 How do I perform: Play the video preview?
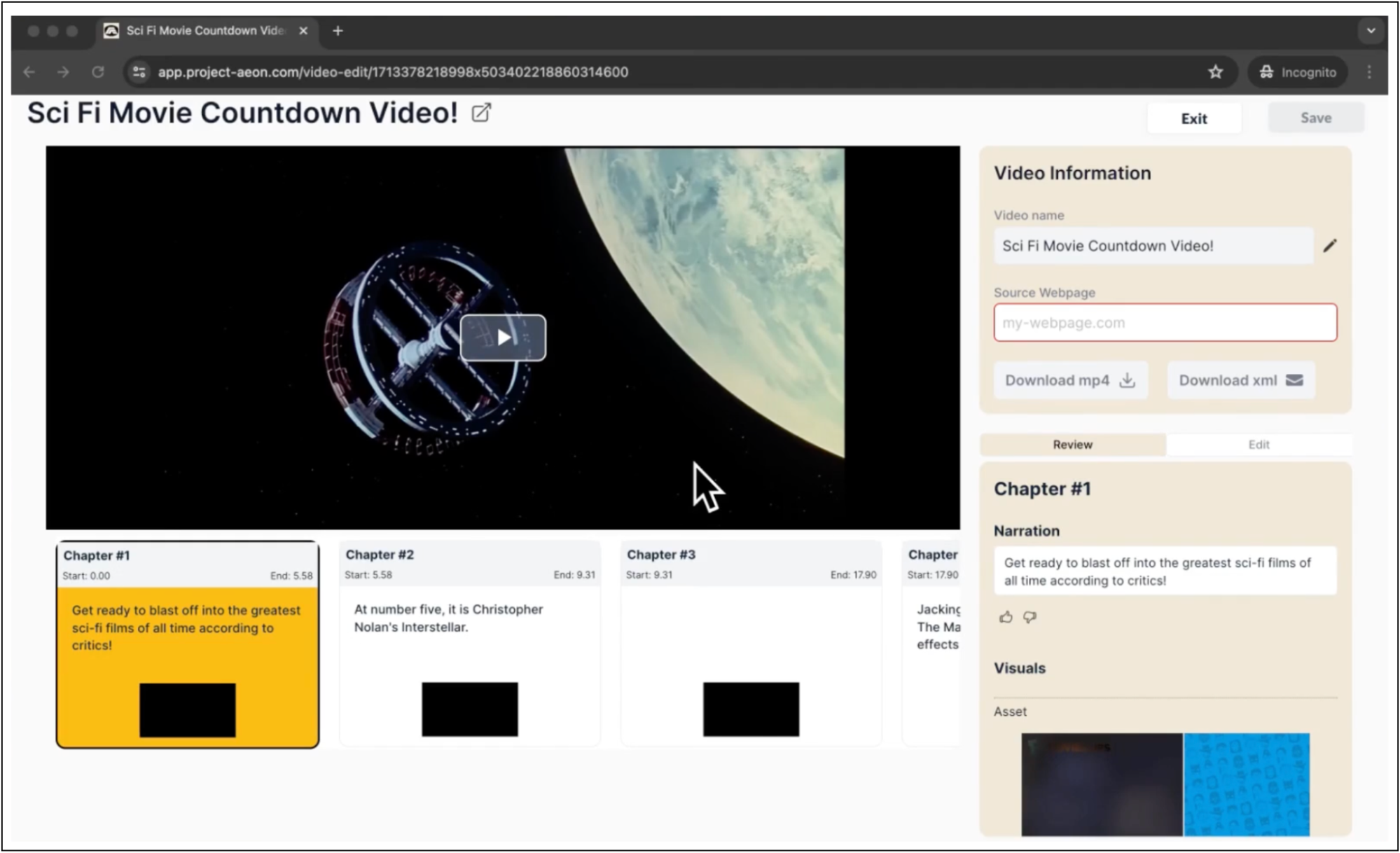(x=503, y=338)
